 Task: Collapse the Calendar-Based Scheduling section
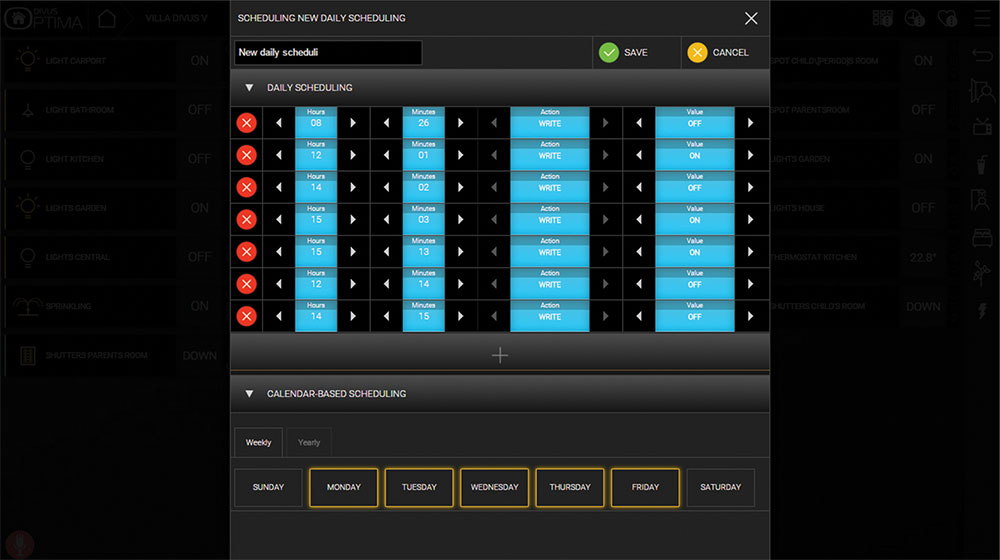click(249, 394)
